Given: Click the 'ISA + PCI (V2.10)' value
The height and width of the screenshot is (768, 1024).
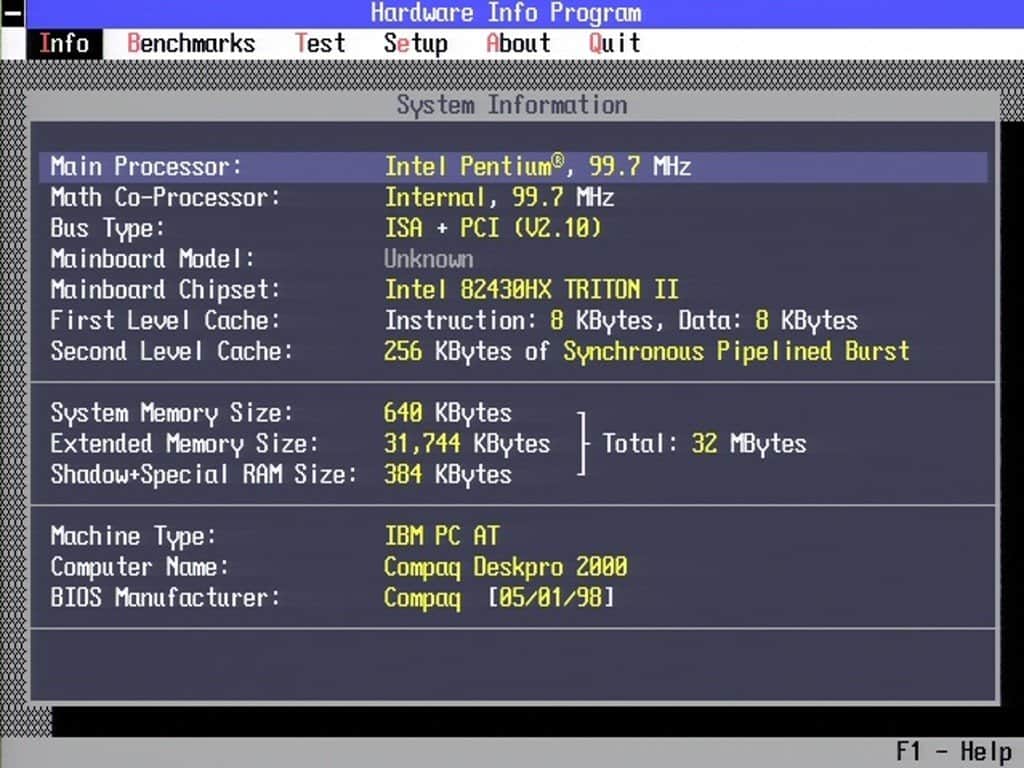Looking at the screenshot, I should 493,228.
